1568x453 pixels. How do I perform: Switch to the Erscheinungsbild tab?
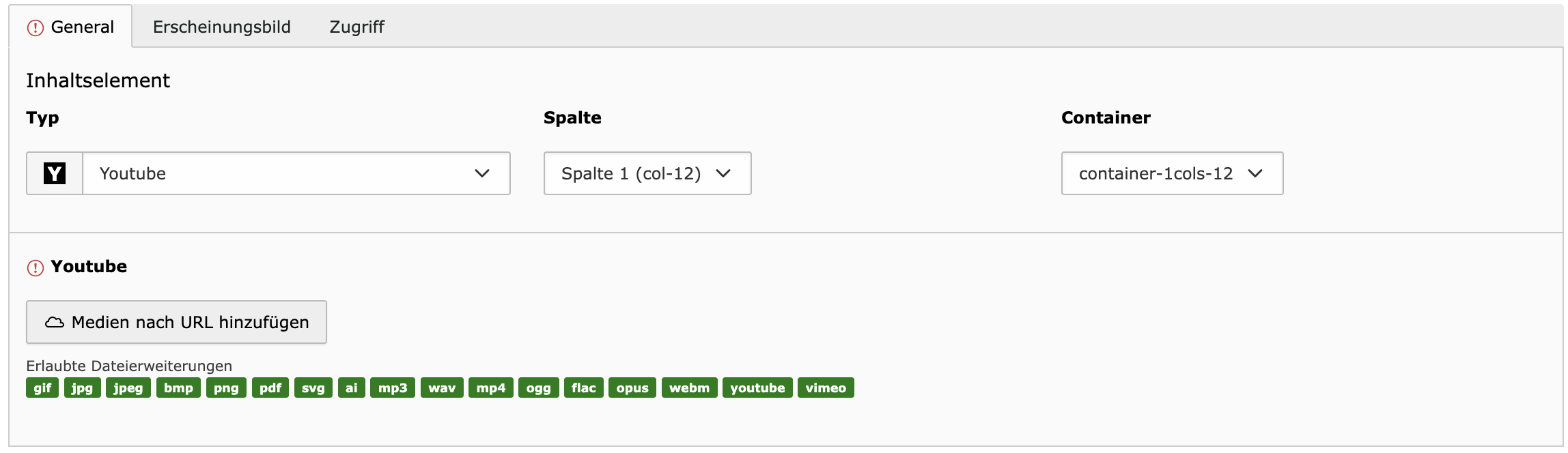[221, 27]
